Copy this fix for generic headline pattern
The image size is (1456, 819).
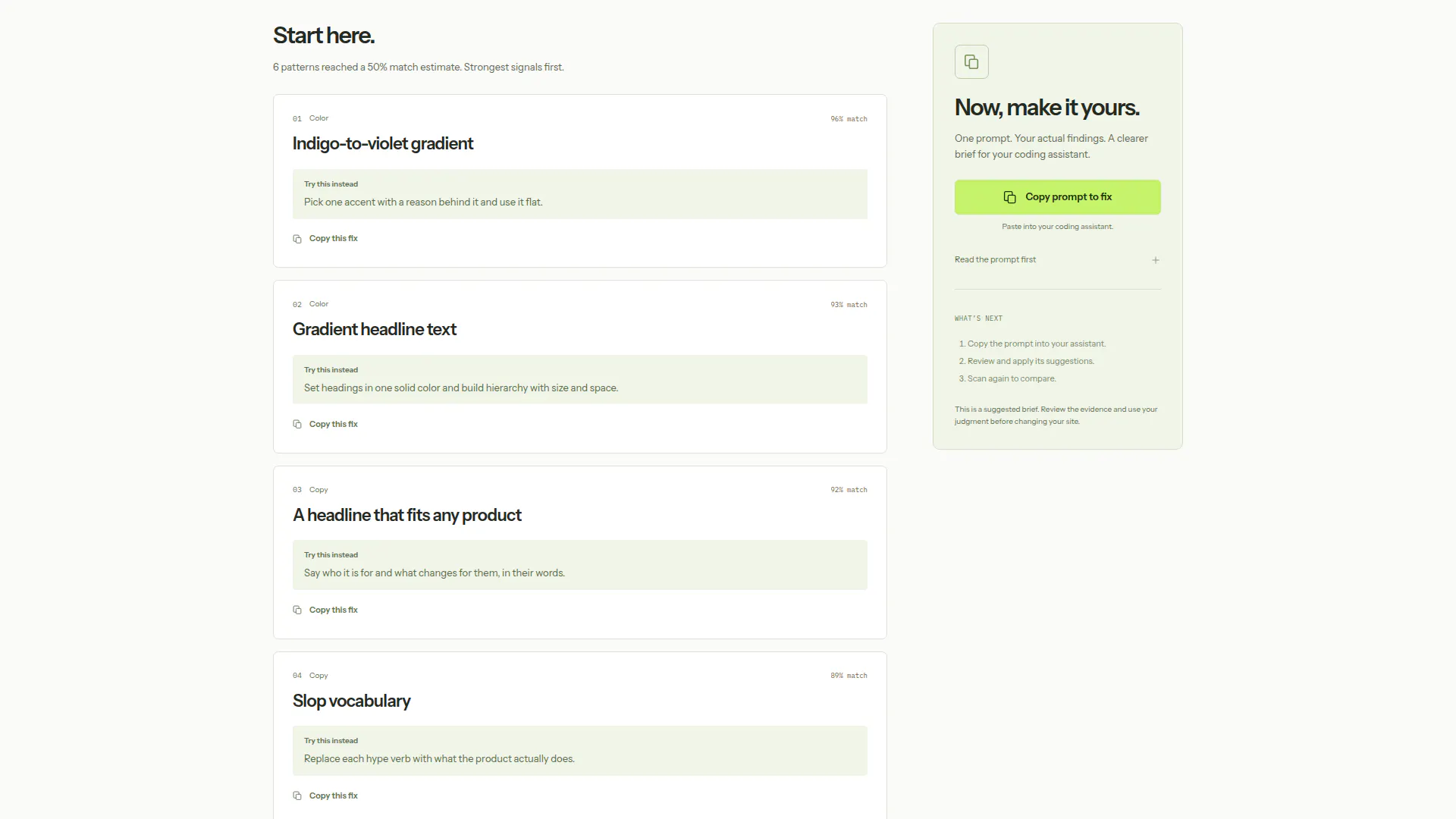[325, 610]
